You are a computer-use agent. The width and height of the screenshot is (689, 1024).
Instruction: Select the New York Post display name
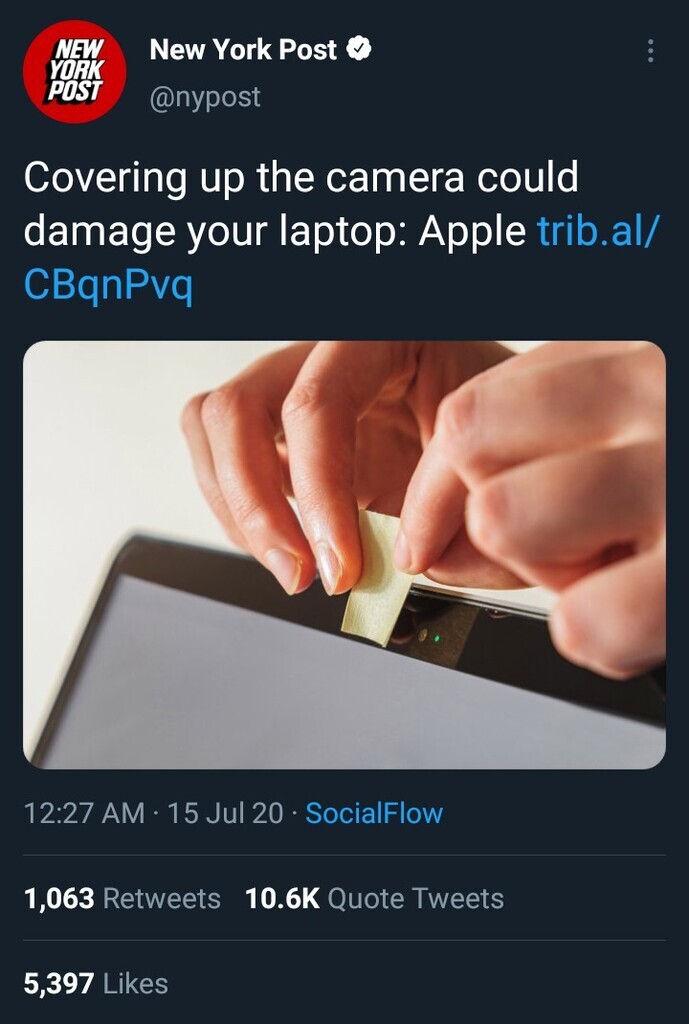click(243, 50)
